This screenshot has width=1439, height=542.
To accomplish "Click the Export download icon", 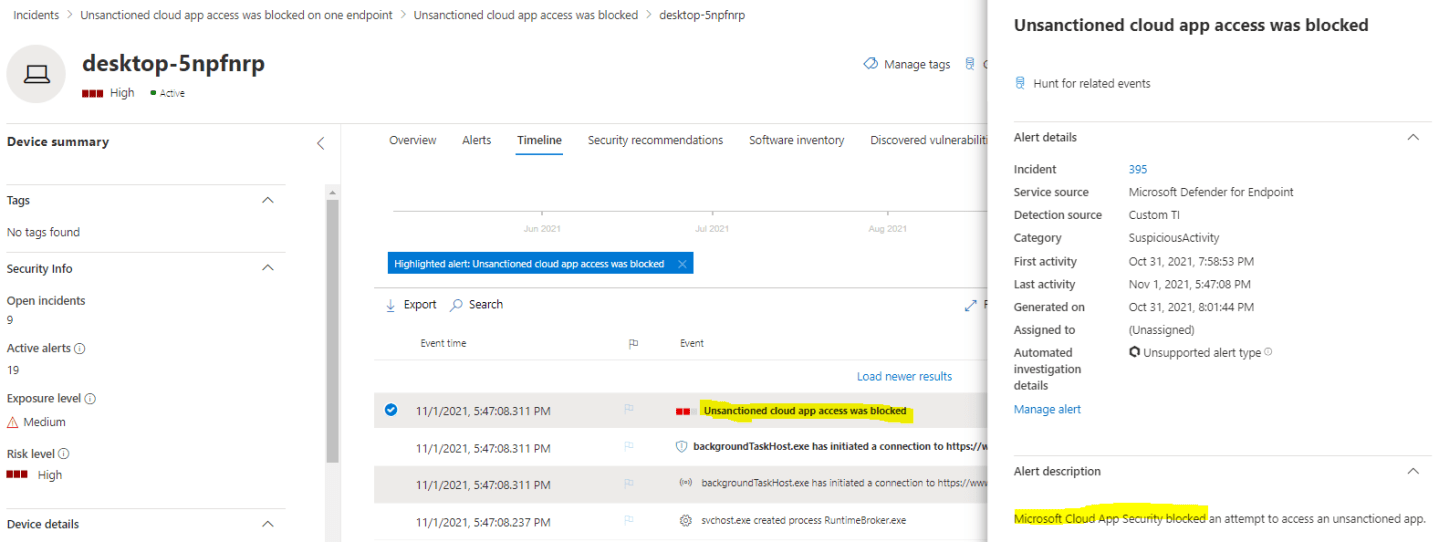I will 391,305.
